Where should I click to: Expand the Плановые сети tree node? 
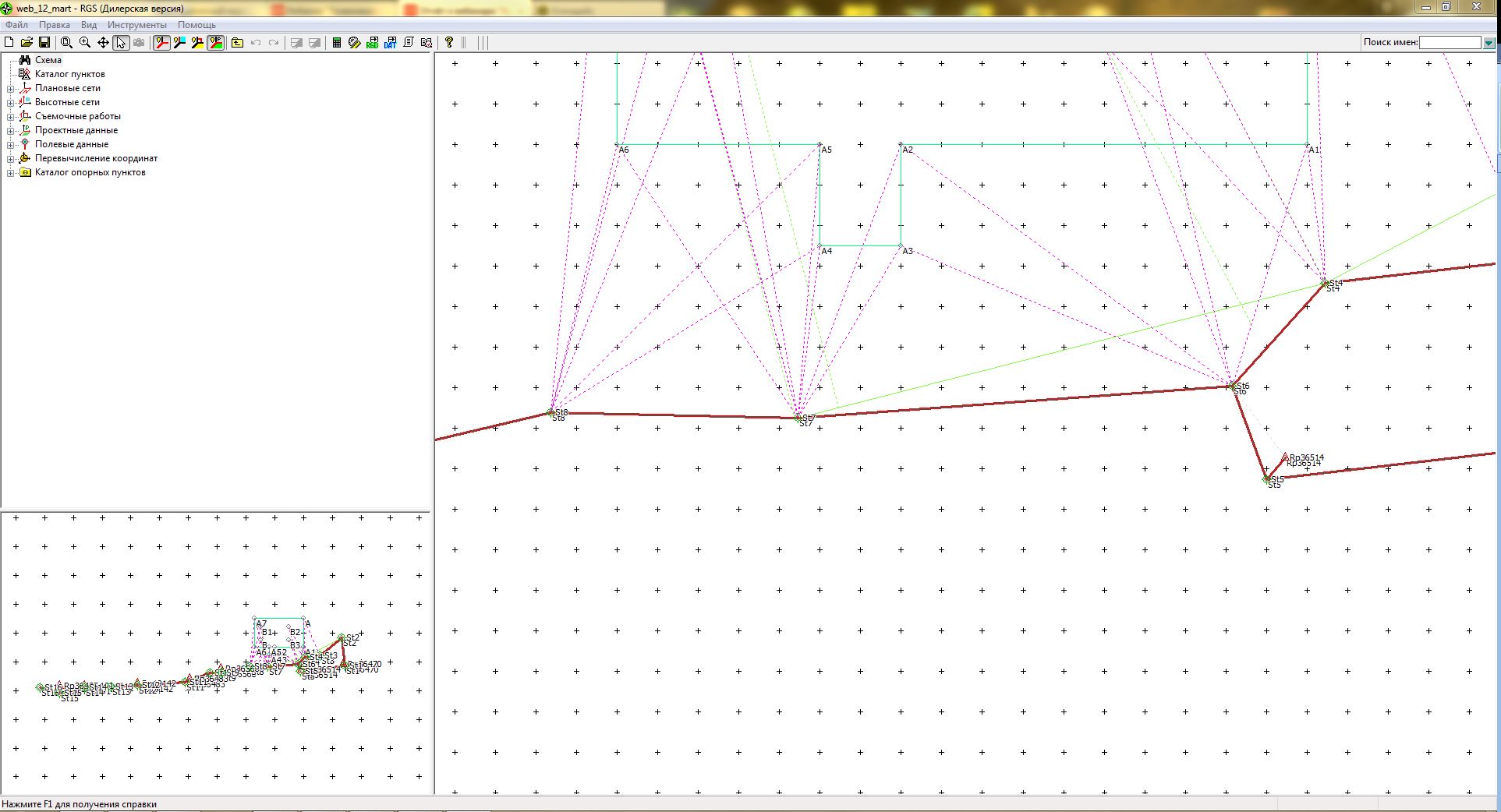click(11, 89)
